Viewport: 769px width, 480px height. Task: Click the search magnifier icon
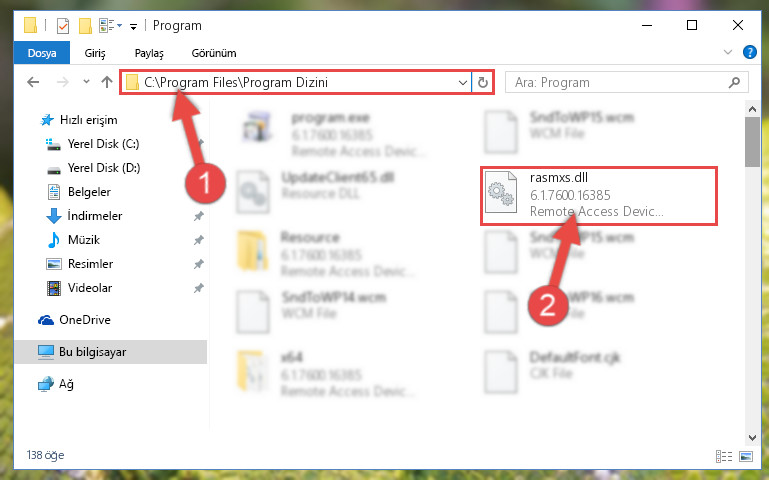[x=734, y=82]
